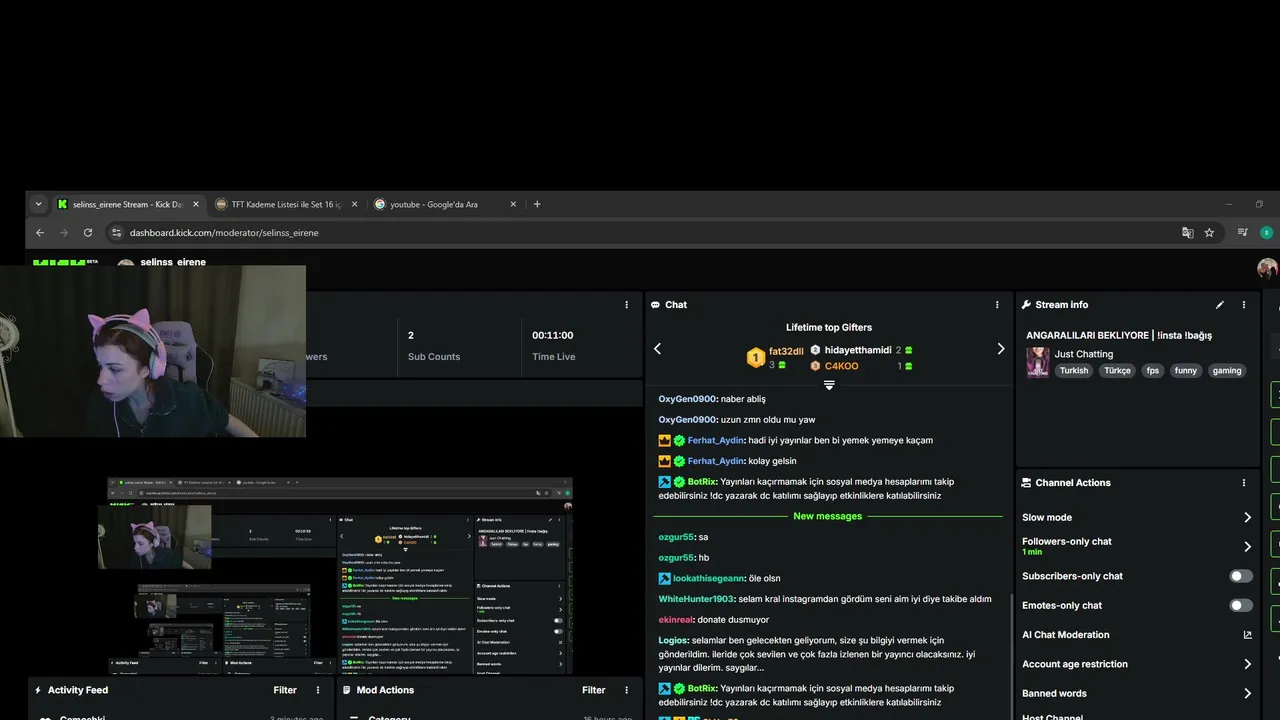Show previous top gifters with left arrow

657,348
